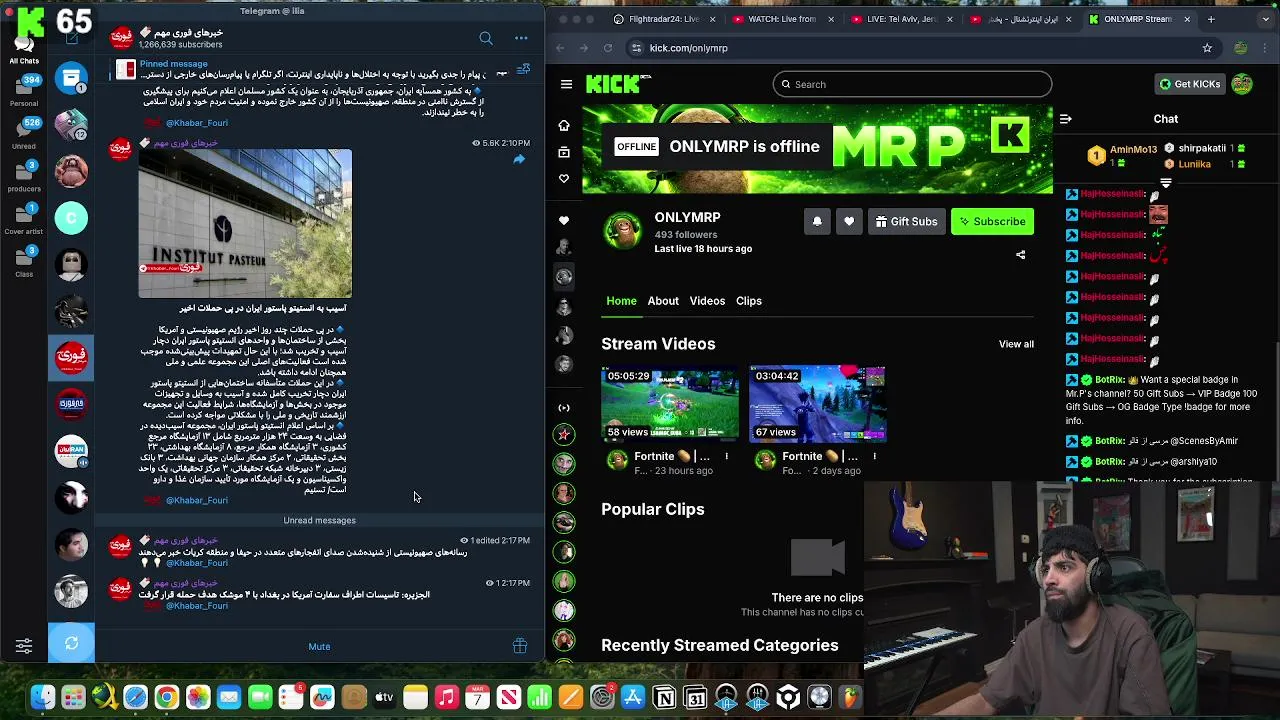Image resolution: width=1280 pixels, height=720 pixels.
Task: Toggle notification bell for ONLYMRP
Action: coord(817,222)
